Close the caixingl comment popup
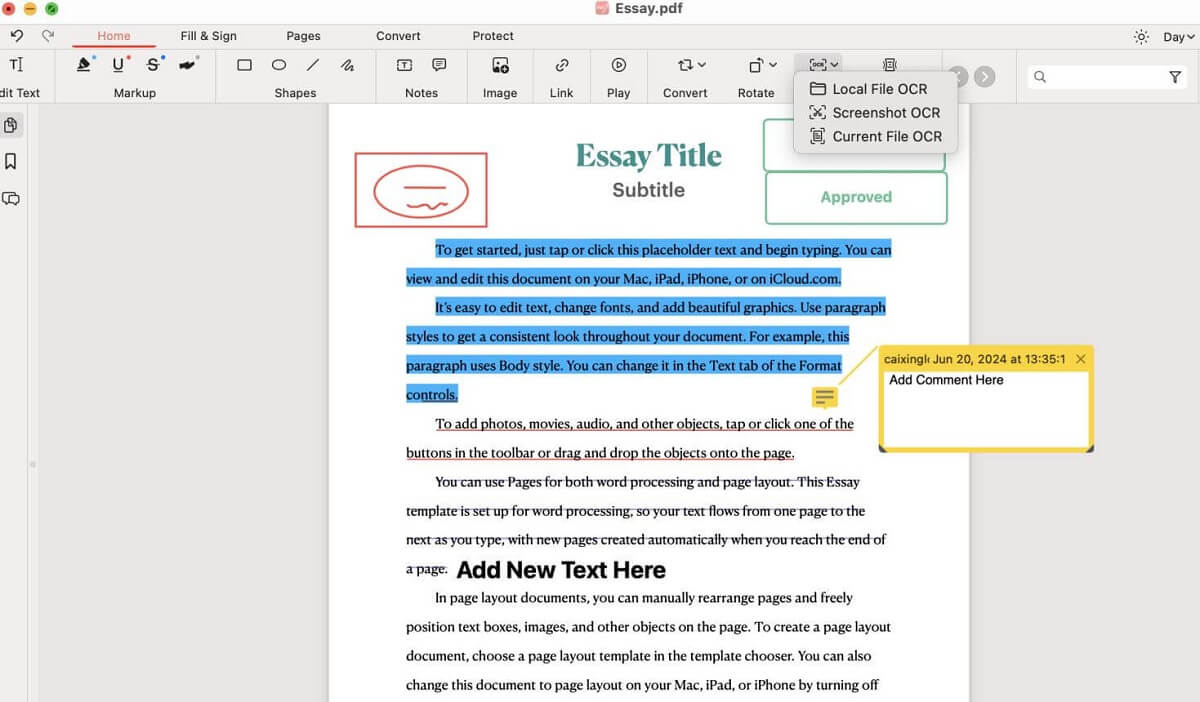This screenshot has height=702, width=1200. pyautogui.click(x=1081, y=358)
